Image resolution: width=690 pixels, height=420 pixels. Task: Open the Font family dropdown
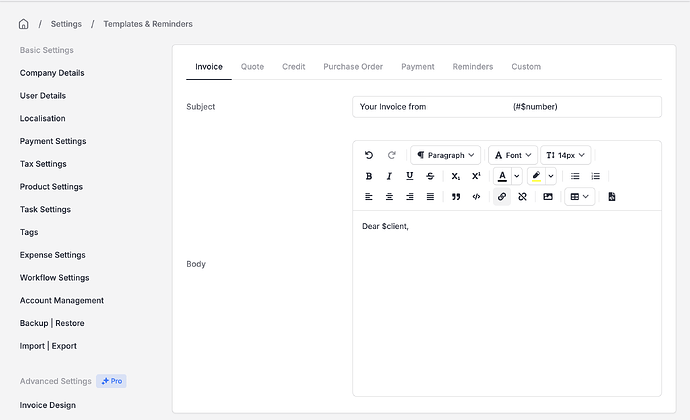(x=513, y=155)
